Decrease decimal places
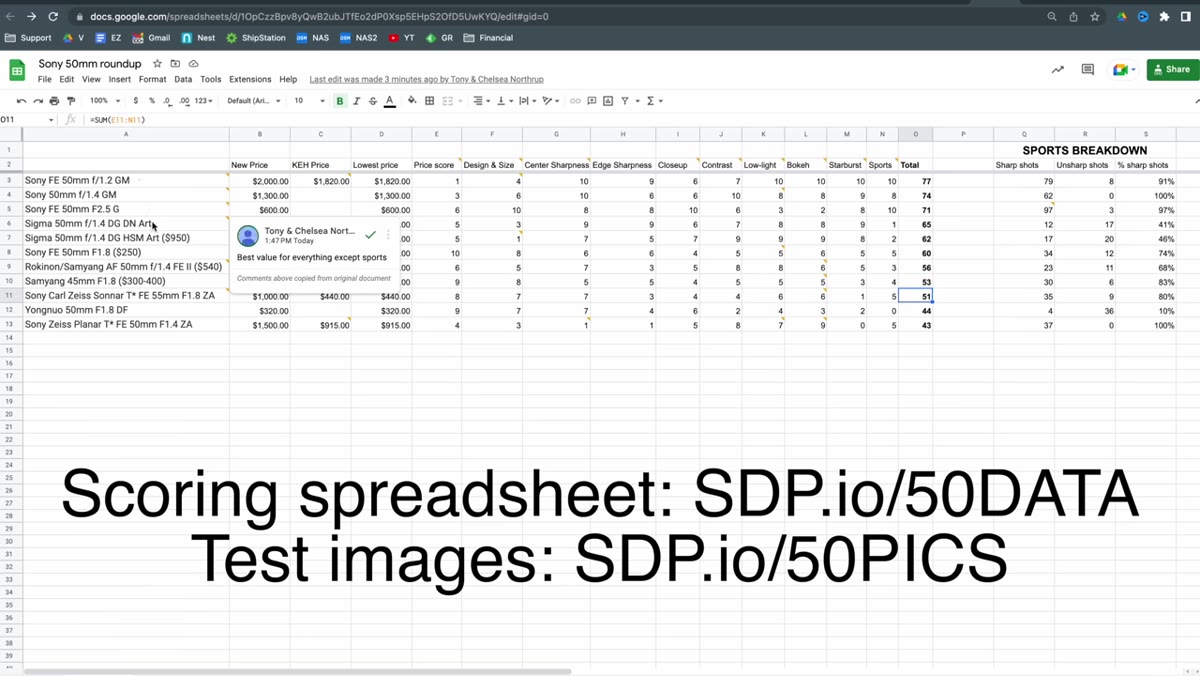Screen dimensions: 1200x676 pos(167,101)
